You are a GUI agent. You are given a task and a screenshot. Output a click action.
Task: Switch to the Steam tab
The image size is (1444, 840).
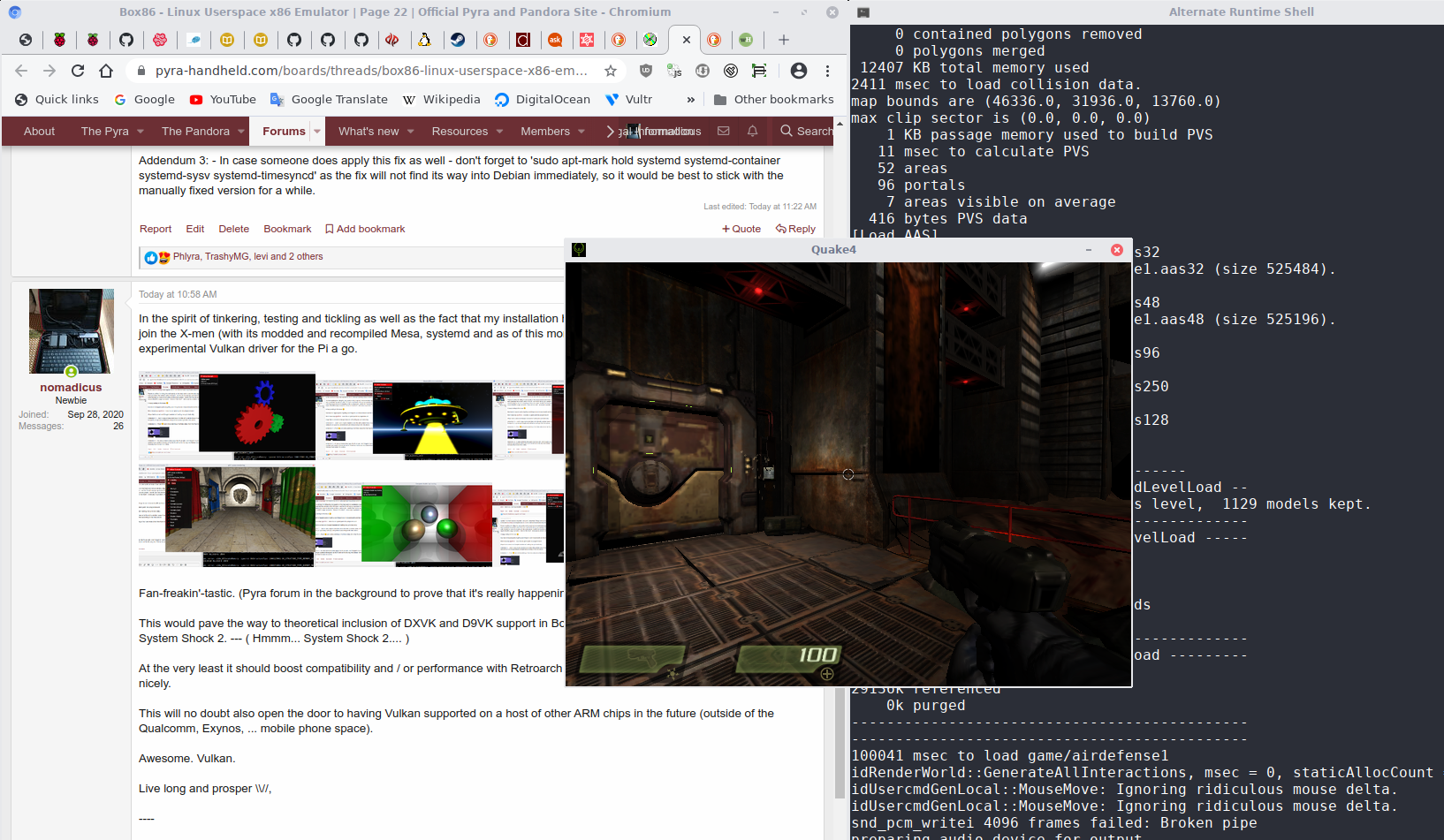(x=458, y=40)
